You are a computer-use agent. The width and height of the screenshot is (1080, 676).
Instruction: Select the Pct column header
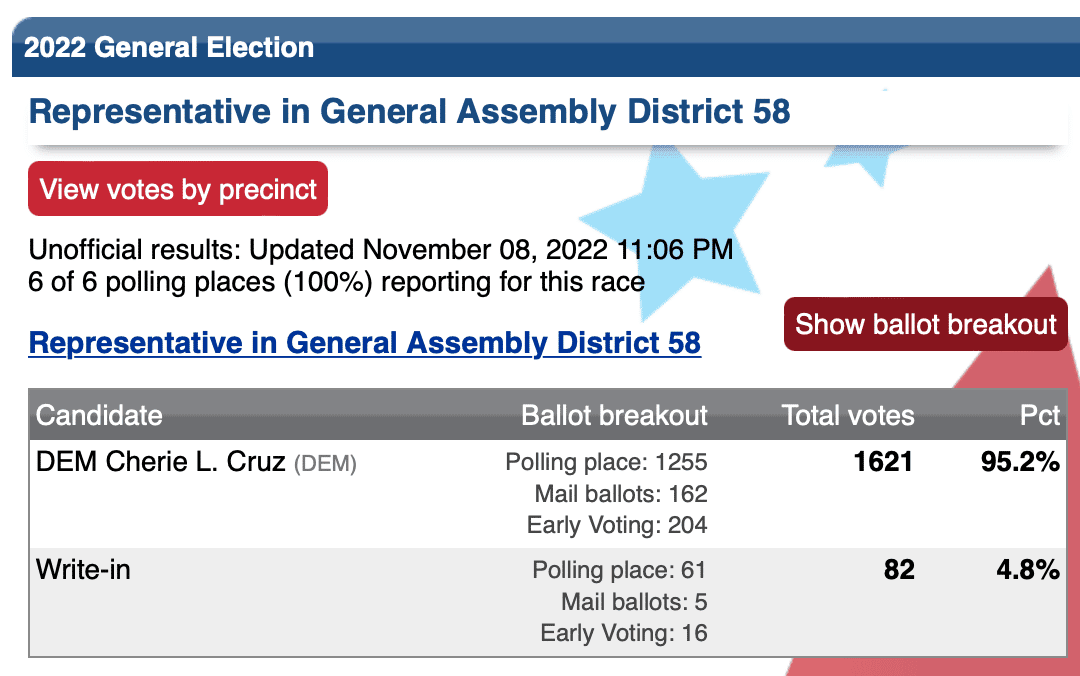[1039, 416]
